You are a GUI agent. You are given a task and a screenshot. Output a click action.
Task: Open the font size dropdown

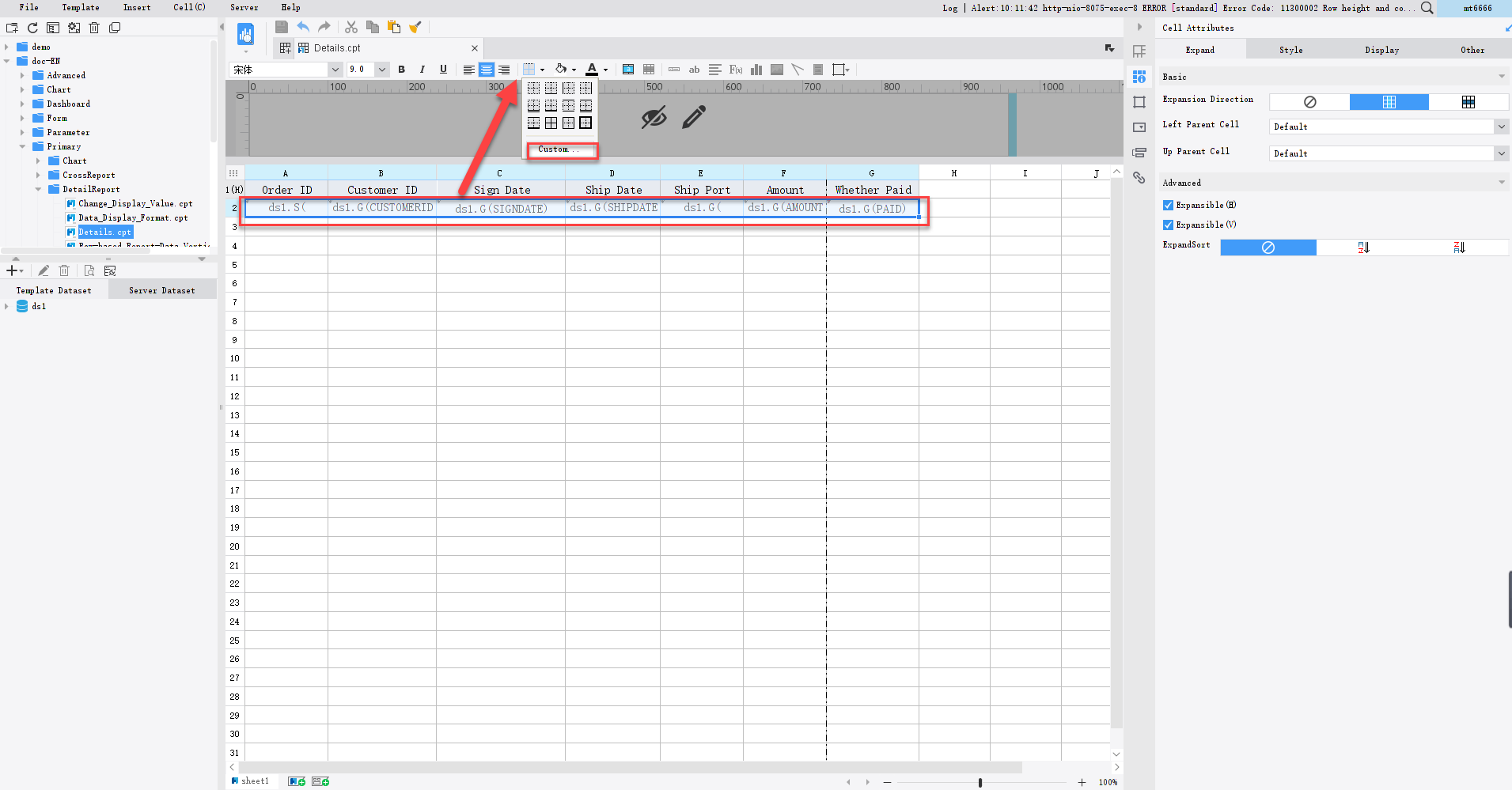(x=382, y=70)
